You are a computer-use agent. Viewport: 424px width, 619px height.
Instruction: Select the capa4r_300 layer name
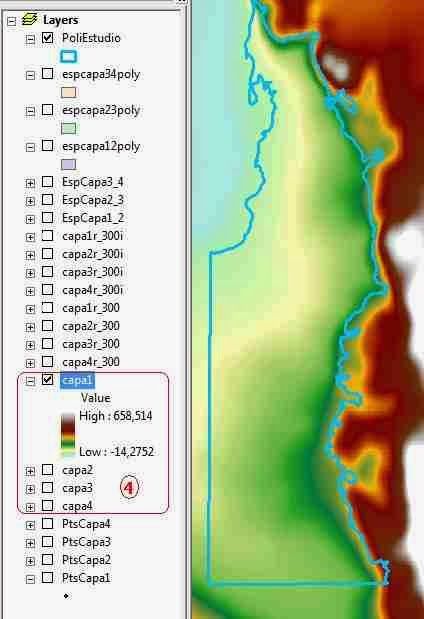[91, 362]
